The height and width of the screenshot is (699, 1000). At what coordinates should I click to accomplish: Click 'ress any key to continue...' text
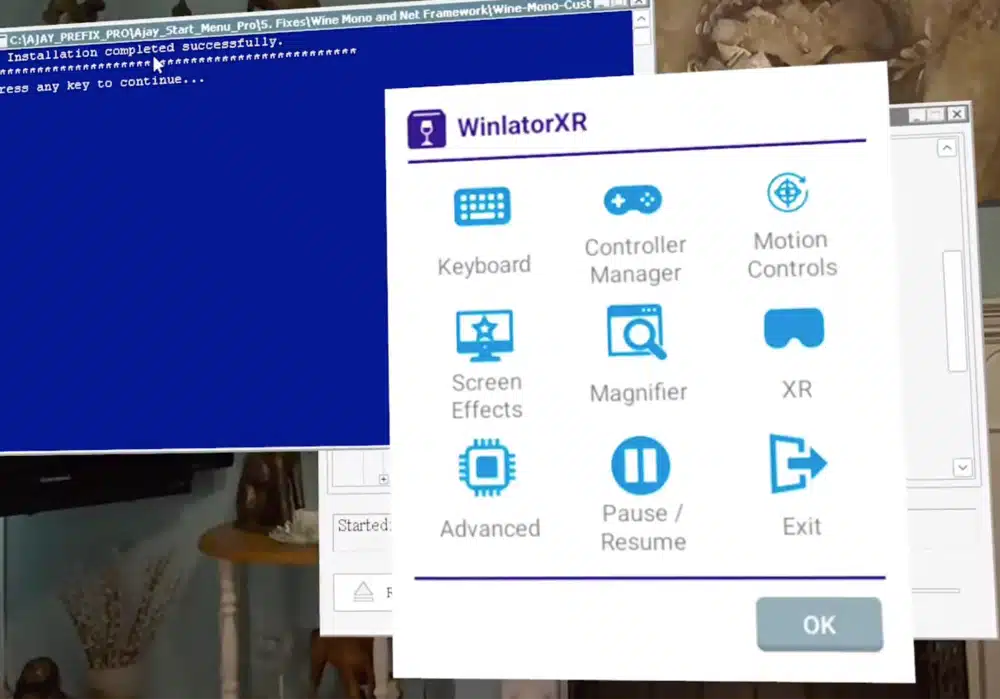pyautogui.click(x=102, y=84)
